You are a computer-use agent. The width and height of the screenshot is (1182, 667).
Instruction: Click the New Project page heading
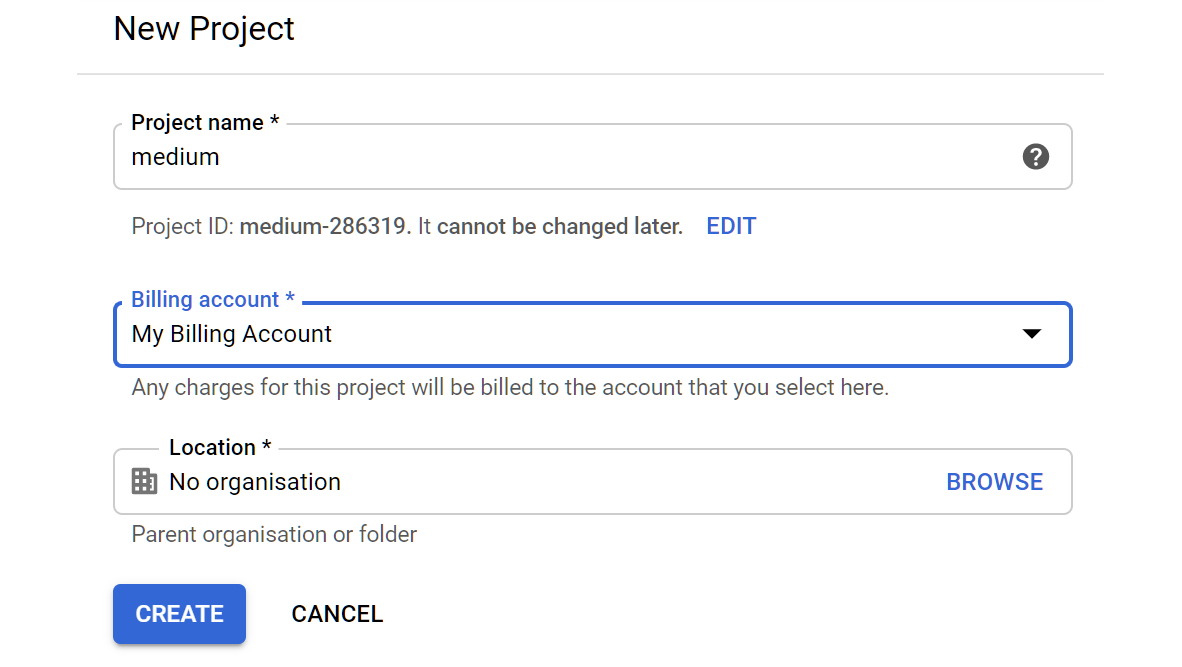tap(204, 29)
